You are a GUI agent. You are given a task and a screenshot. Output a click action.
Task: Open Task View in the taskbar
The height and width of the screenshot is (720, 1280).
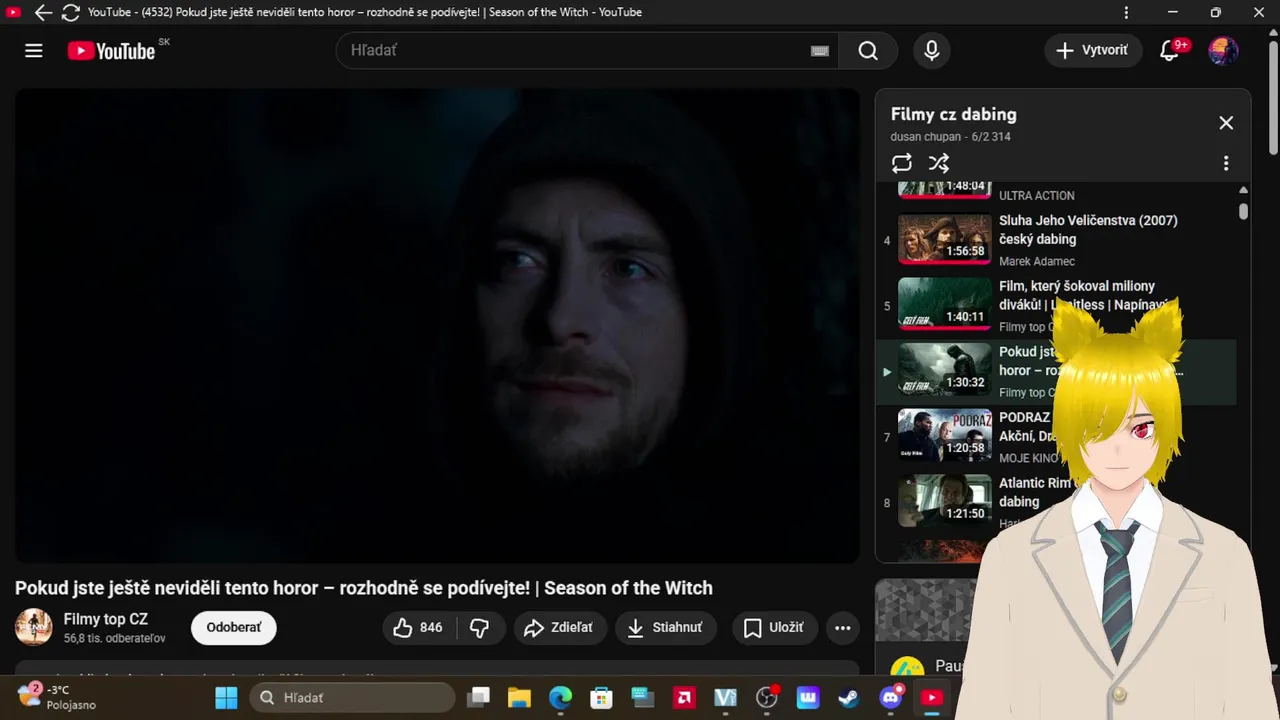point(480,698)
